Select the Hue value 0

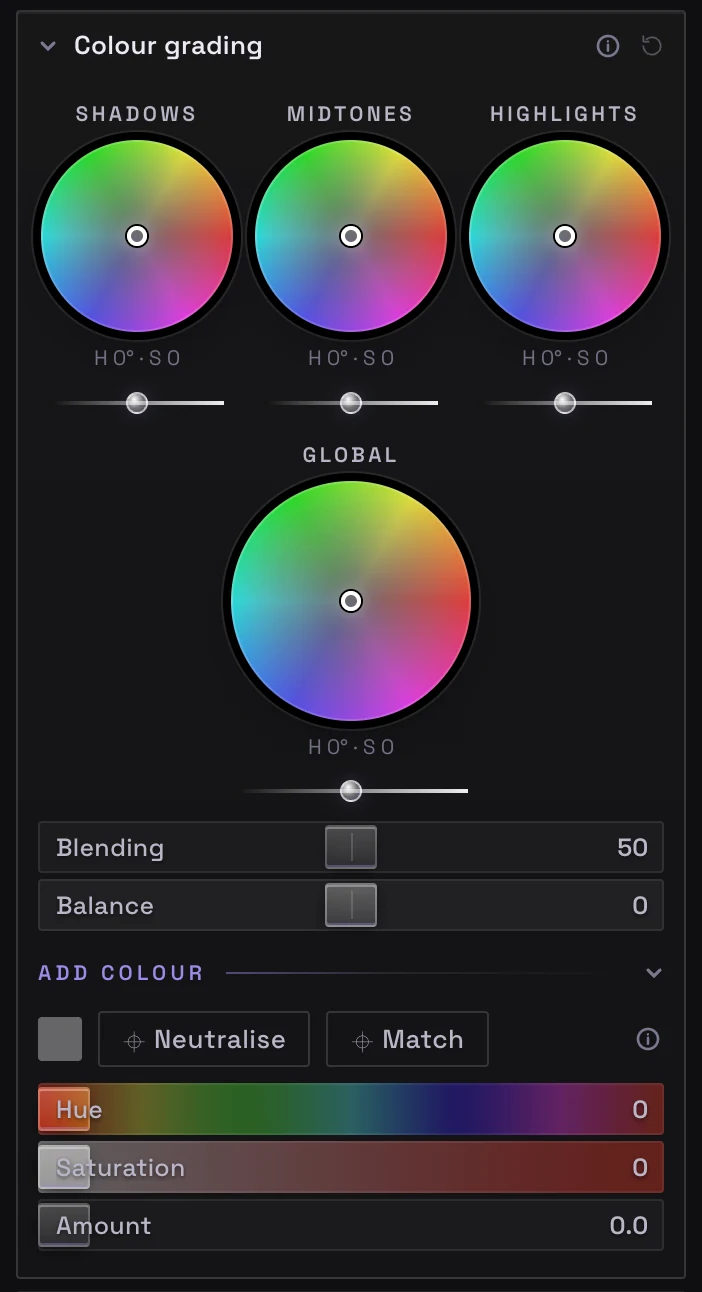[x=640, y=1110]
